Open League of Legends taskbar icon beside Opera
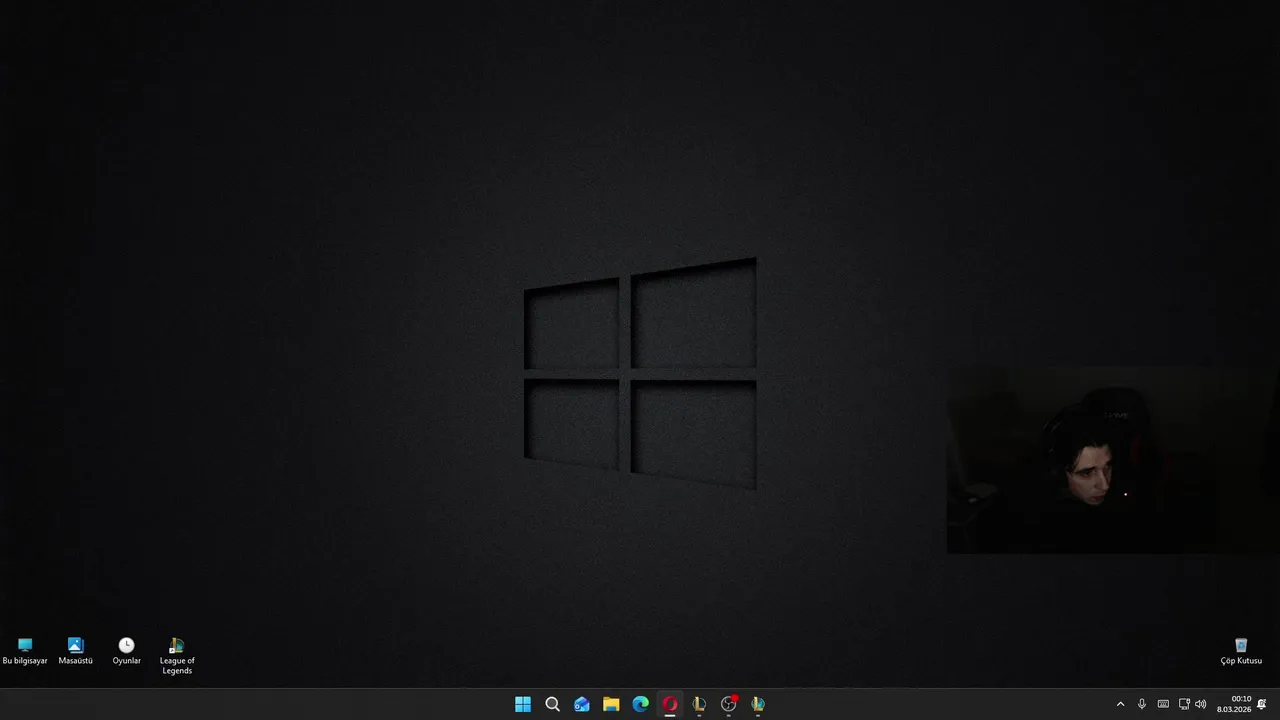The image size is (1280, 720). coord(699,704)
